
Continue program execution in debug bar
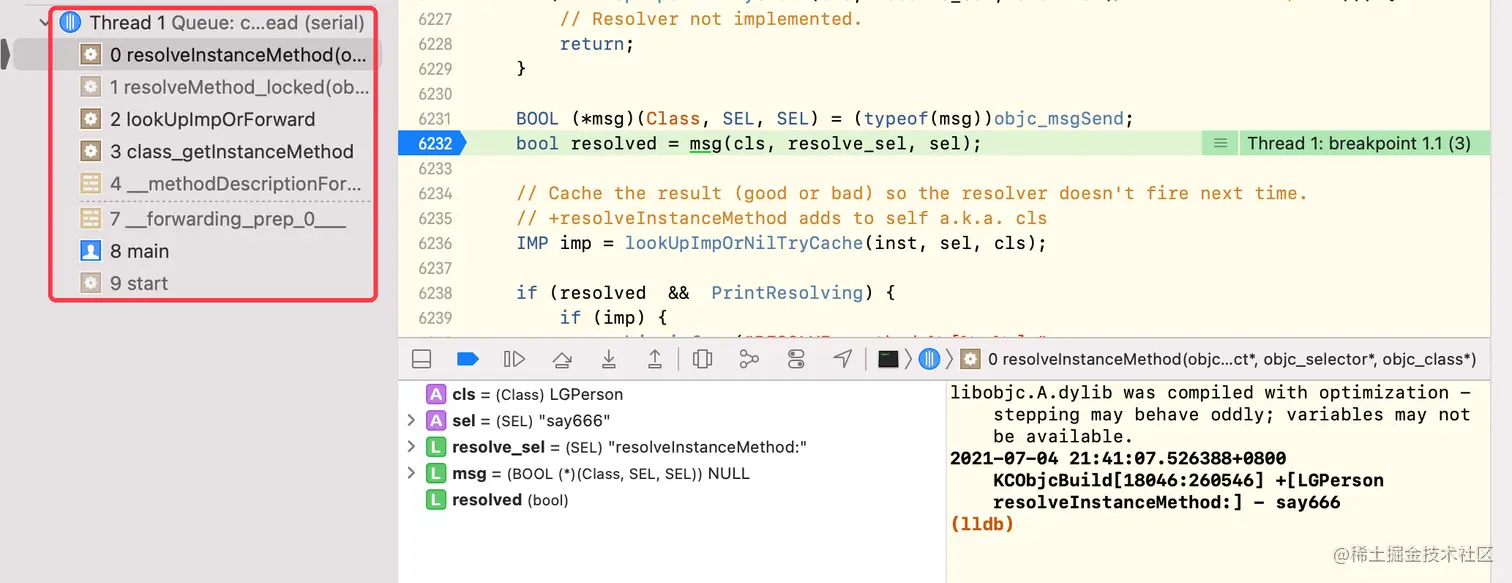514,359
